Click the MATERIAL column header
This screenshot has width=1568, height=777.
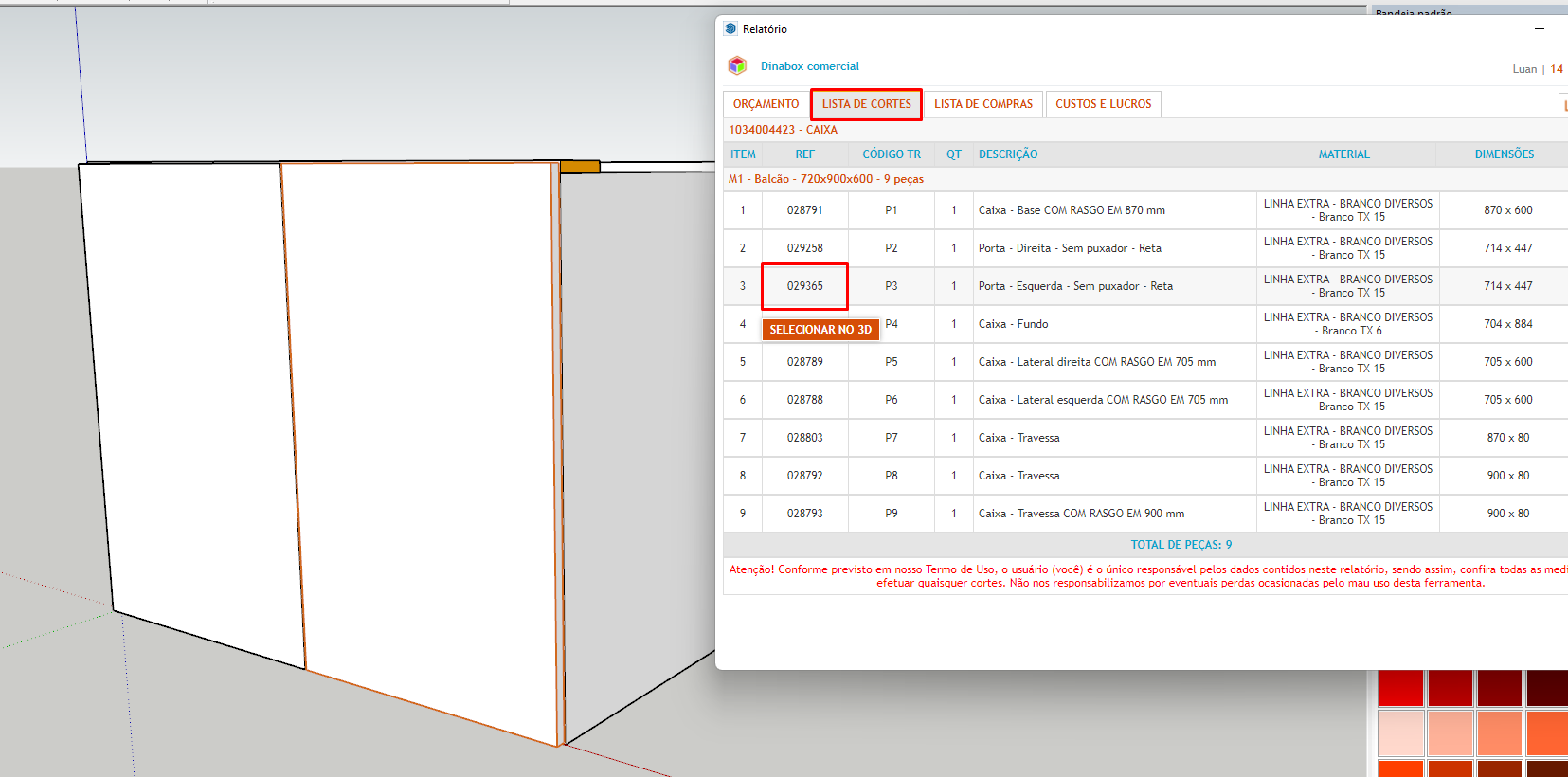[x=1343, y=154]
